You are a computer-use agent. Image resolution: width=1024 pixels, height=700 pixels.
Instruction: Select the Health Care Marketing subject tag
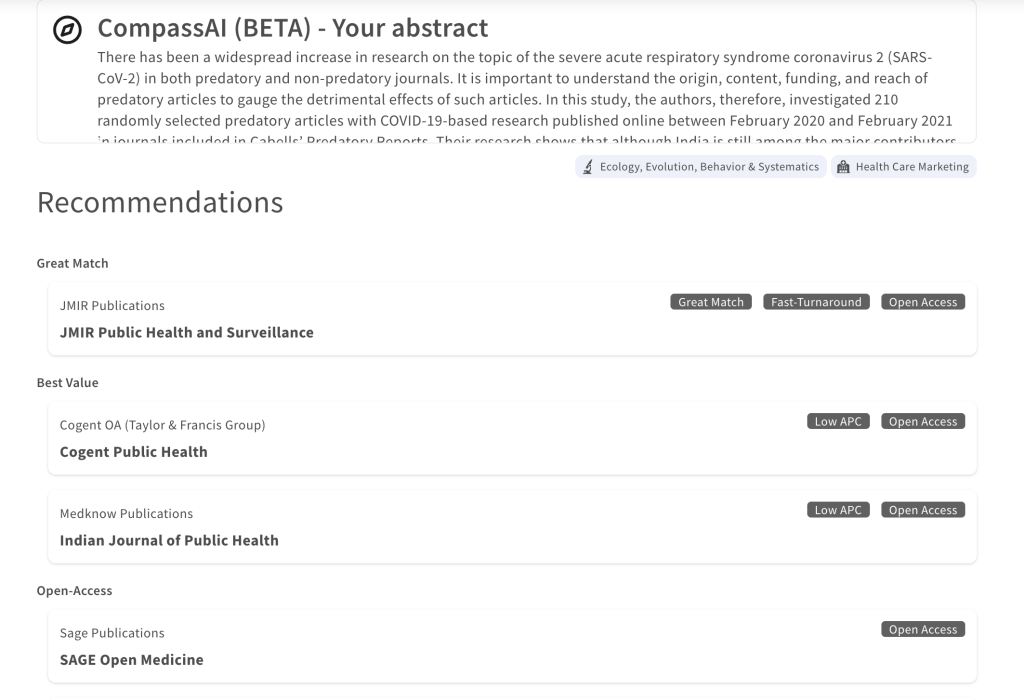903,166
